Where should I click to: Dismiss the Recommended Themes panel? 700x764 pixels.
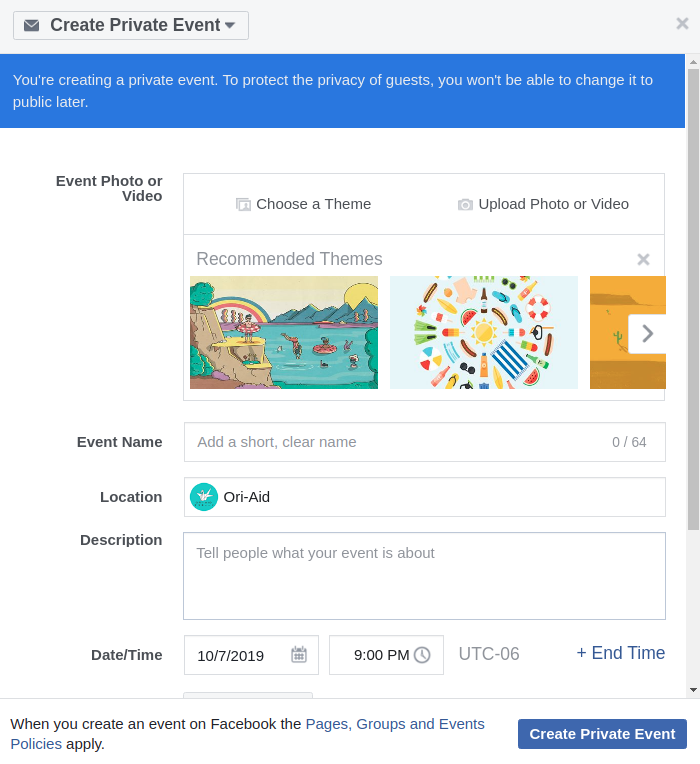click(x=644, y=260)
